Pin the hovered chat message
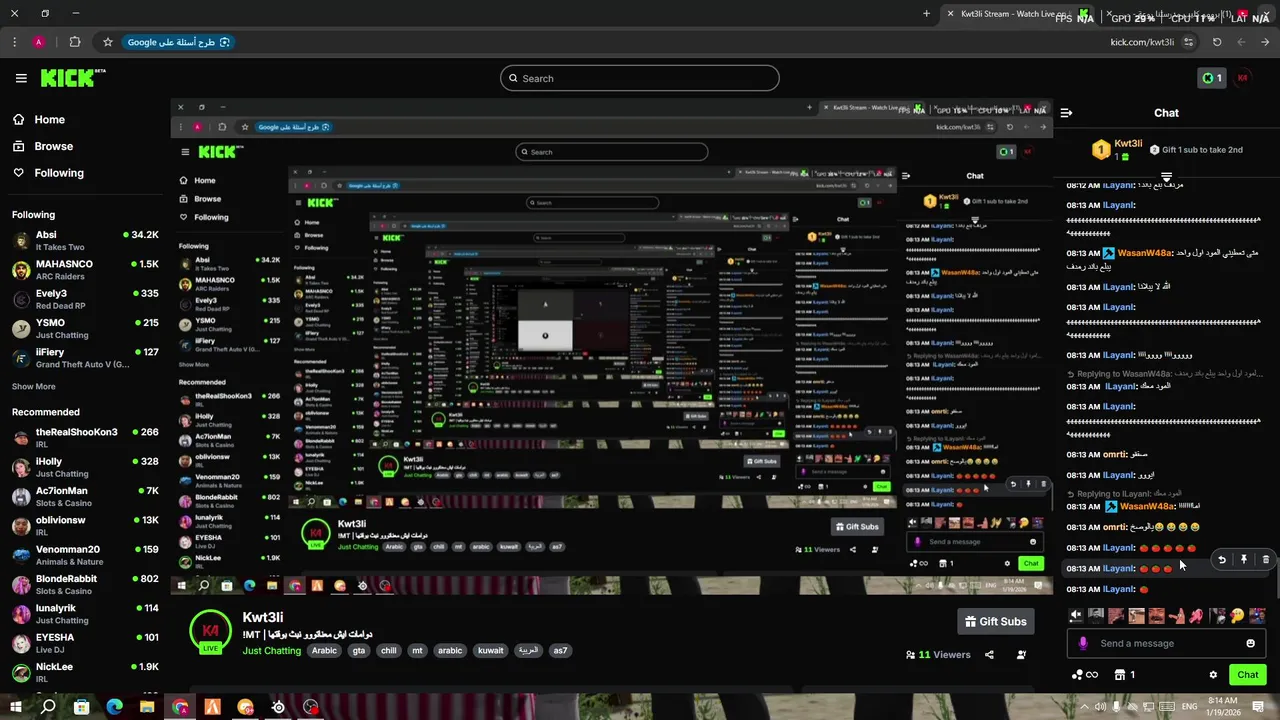Image resolution: width=1280 pixels, height=720 pixels. click(x=1244, y=560)
